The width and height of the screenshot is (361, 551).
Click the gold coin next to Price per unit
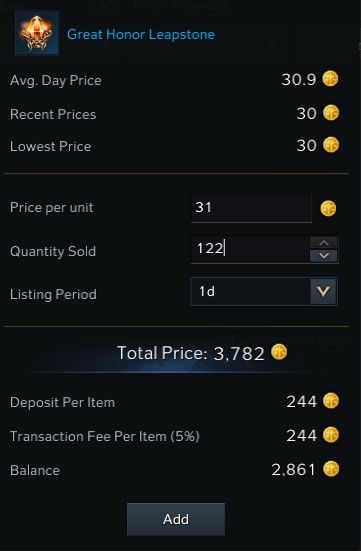click(328, 208)
